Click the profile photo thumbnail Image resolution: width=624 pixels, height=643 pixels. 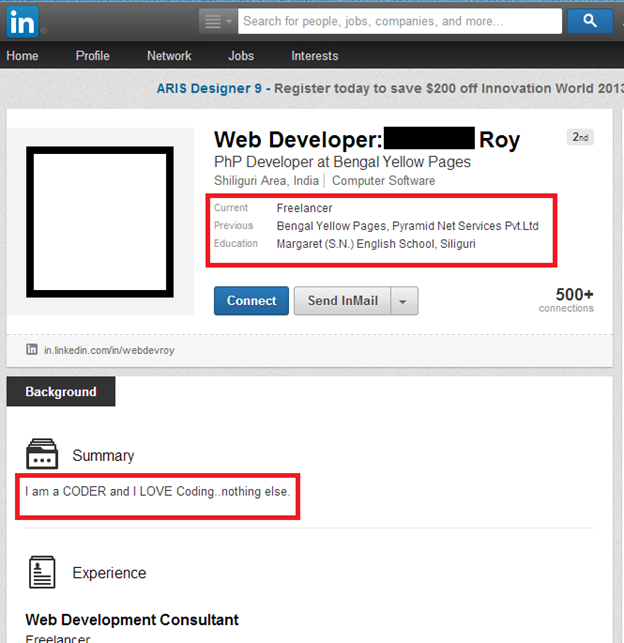[x=100, y=222]
